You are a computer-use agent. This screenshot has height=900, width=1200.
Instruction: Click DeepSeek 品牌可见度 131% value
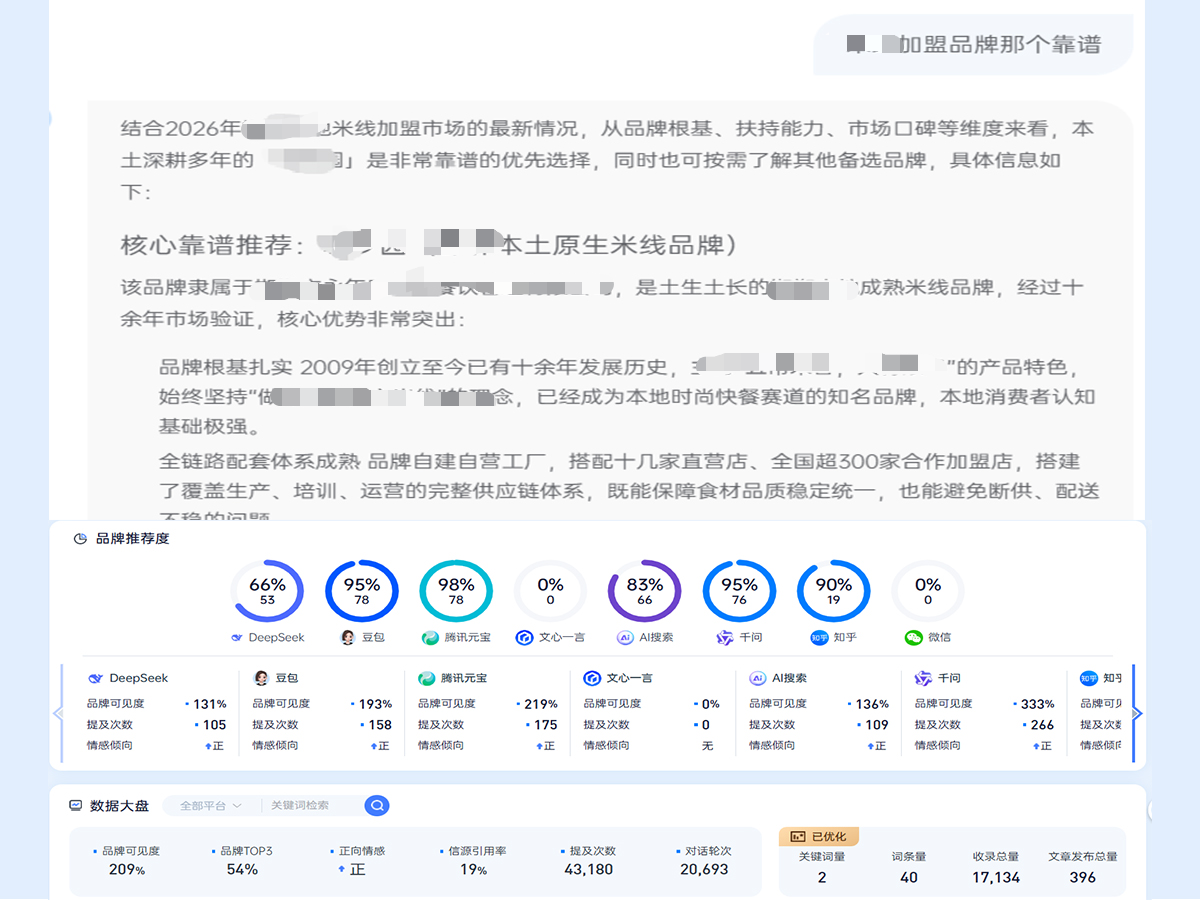(210, 704)
